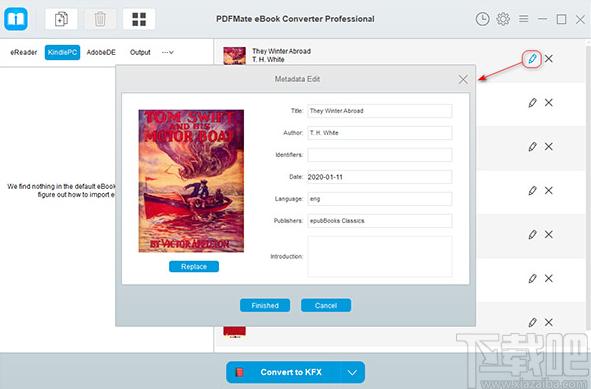Click the They Winter Abroad list thumbnail
The width and height of the screenshot is (591, 389).
coord(234,56)
